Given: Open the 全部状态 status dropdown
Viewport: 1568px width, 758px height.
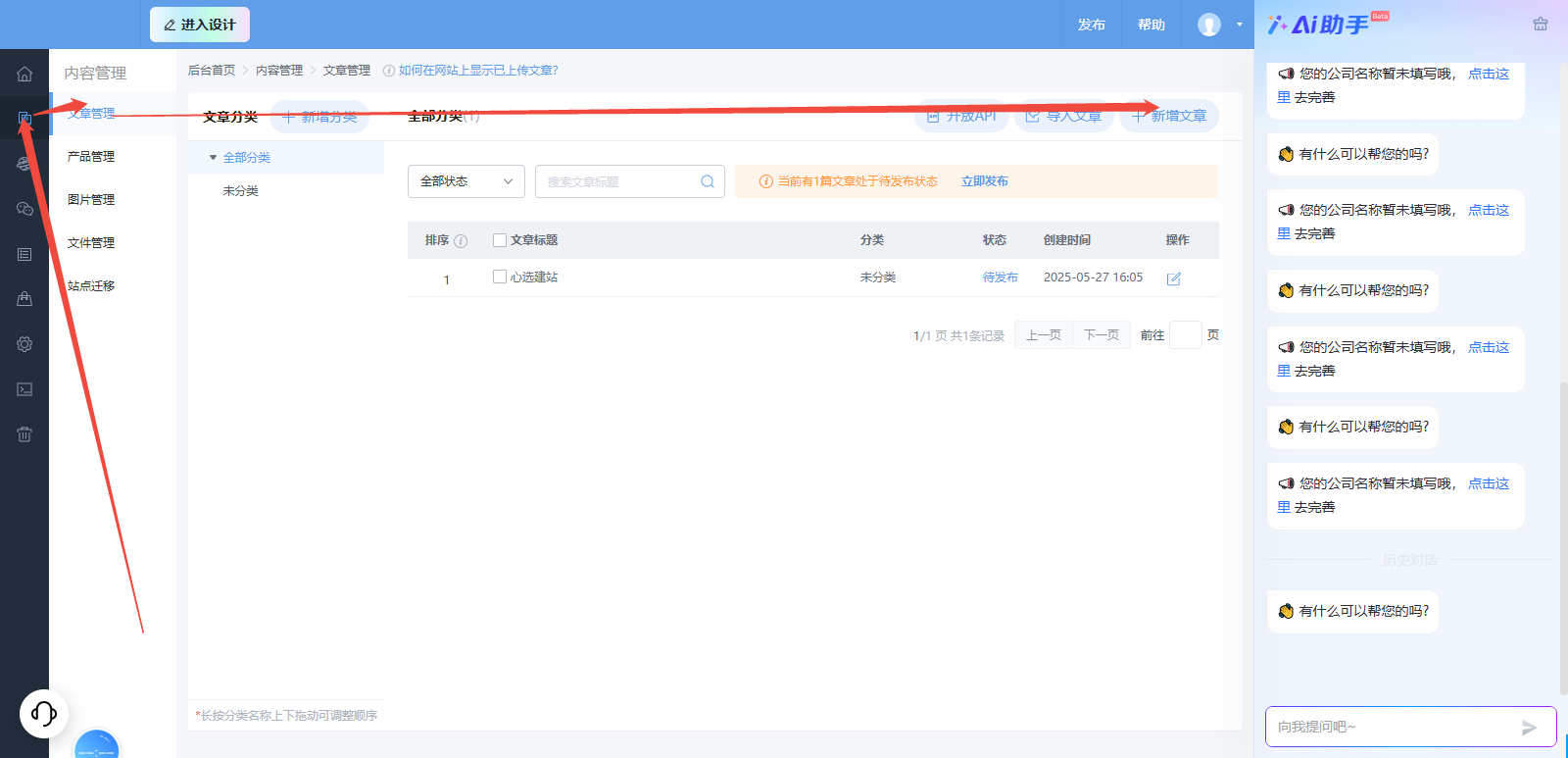Looking at the screenshot, I should [x=466, y=181].
